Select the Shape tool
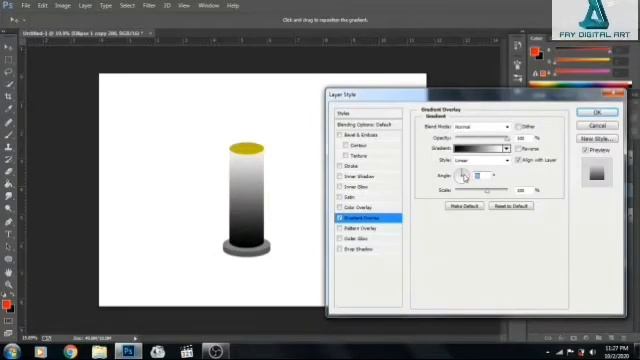The height and width of the screenshot is (360, 640). coord(8,259)
